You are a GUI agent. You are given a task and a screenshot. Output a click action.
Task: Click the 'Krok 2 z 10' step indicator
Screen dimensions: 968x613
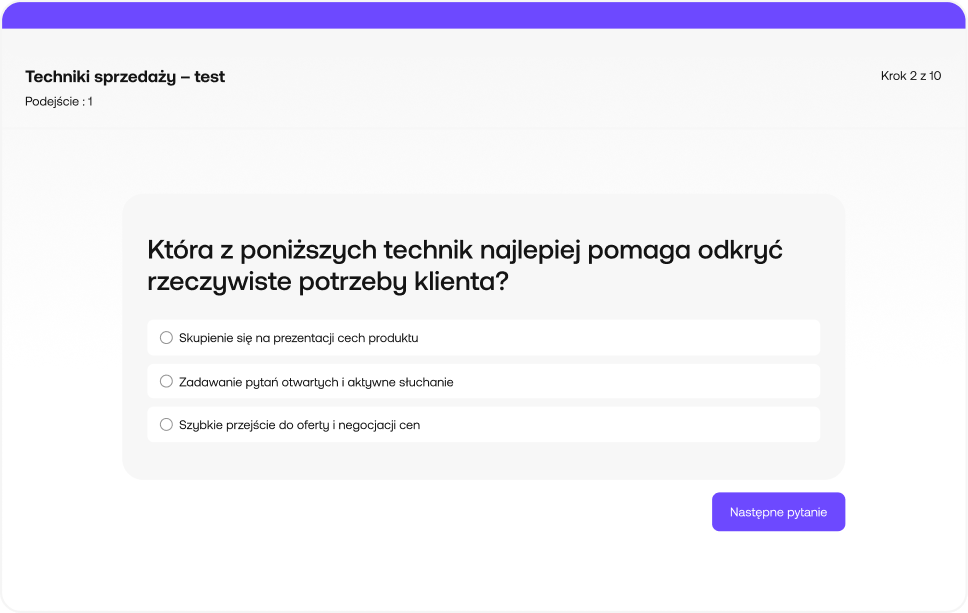click(x=911, y=76)
